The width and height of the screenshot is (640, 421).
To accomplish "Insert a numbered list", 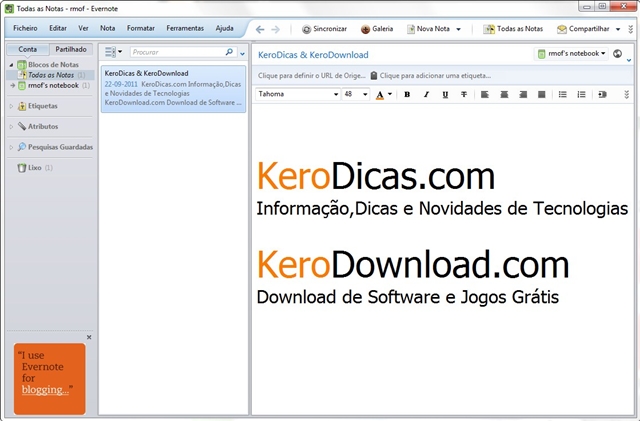I will coord(581,94).
